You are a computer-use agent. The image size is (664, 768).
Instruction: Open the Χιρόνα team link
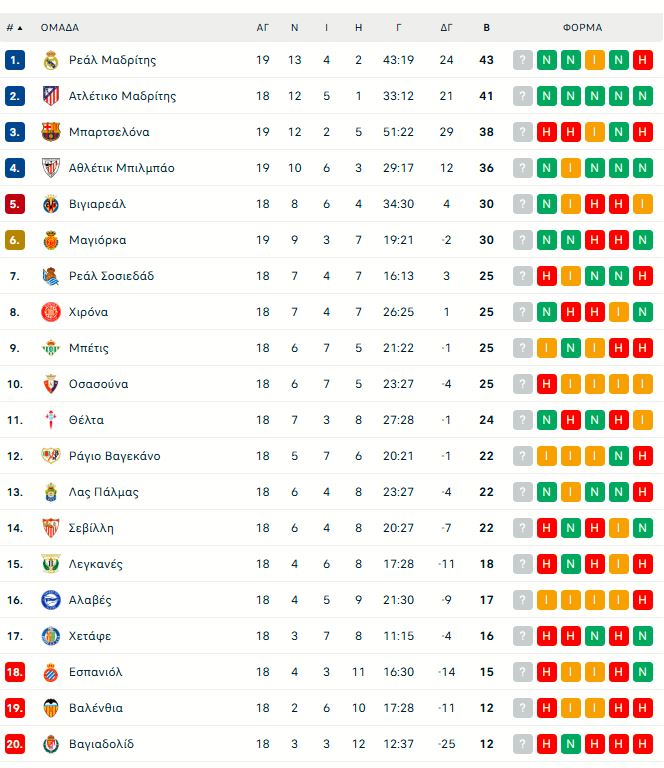[x=88, y=312]
